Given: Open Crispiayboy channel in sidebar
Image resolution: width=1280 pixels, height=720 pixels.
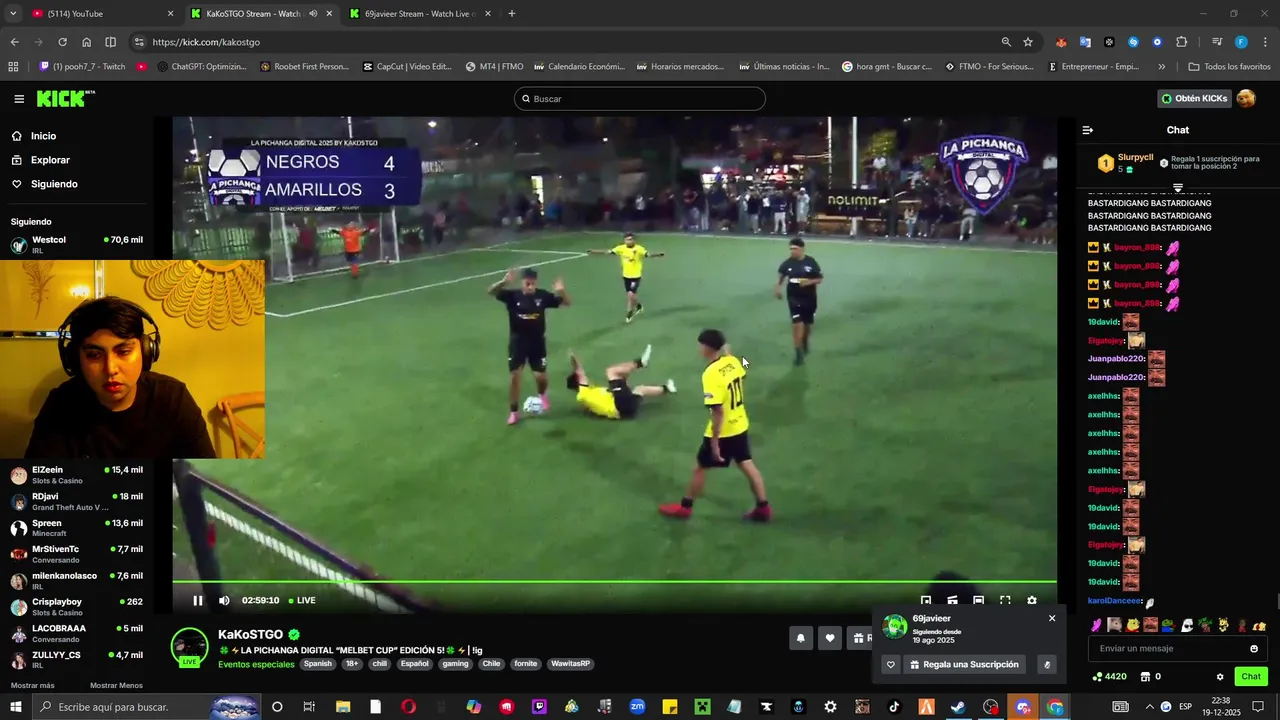Looking at the screenshot, I should click(x=77, y=607).
